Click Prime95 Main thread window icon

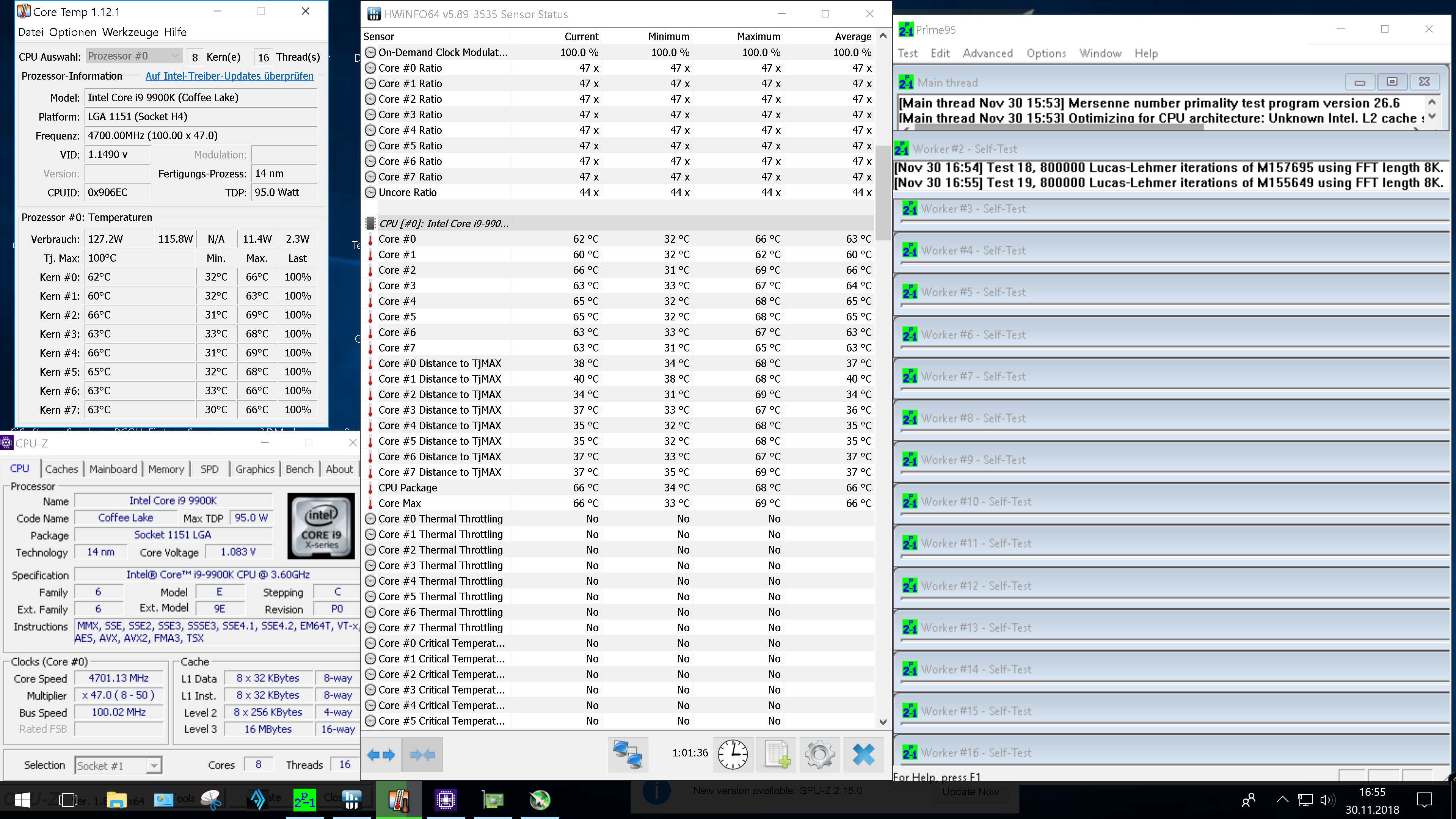pyautogui.click(x=906, y=83)
